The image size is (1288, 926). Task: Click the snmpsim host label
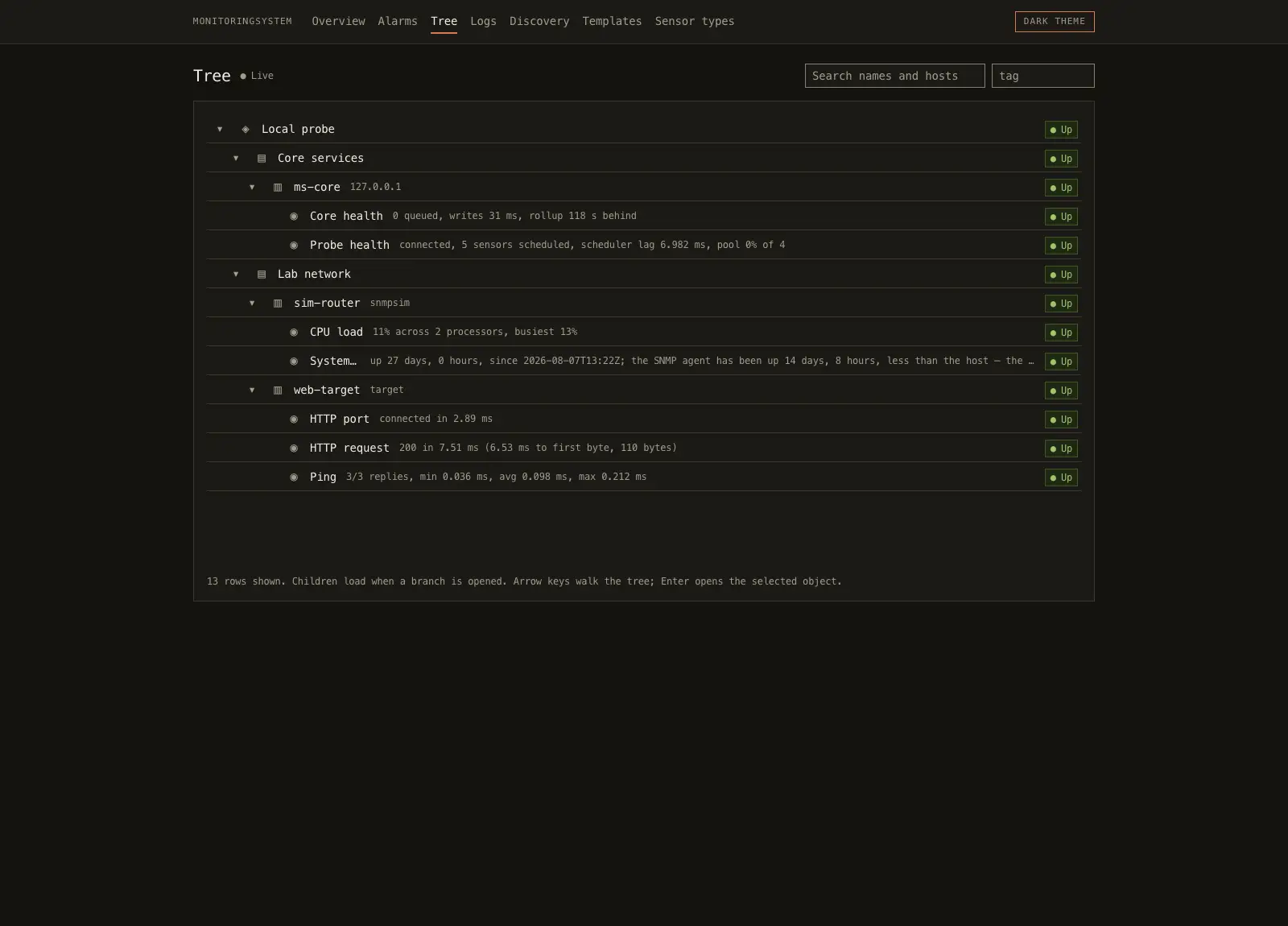click(390, 304)
